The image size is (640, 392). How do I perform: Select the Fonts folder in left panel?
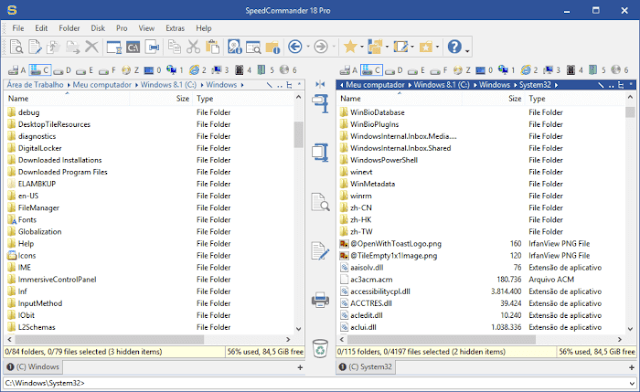(x=27, y=220)
